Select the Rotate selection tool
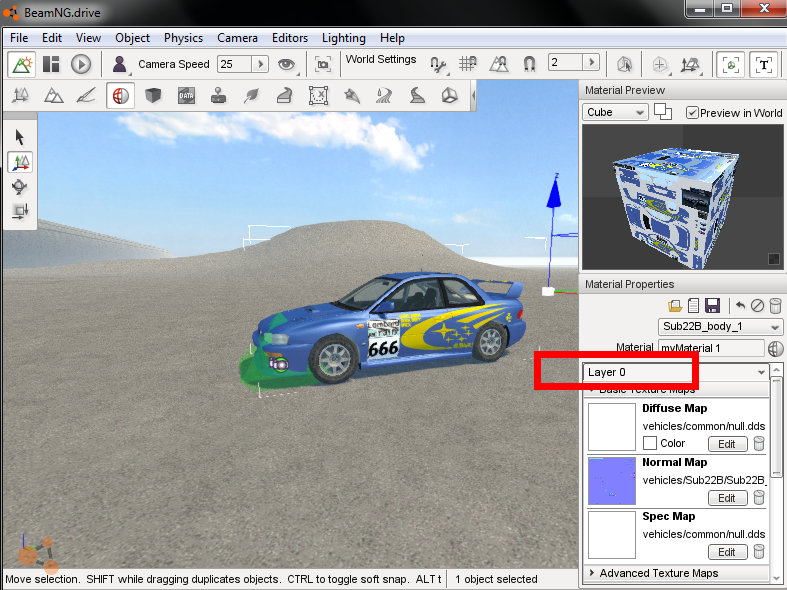 (x=20, y=187)
